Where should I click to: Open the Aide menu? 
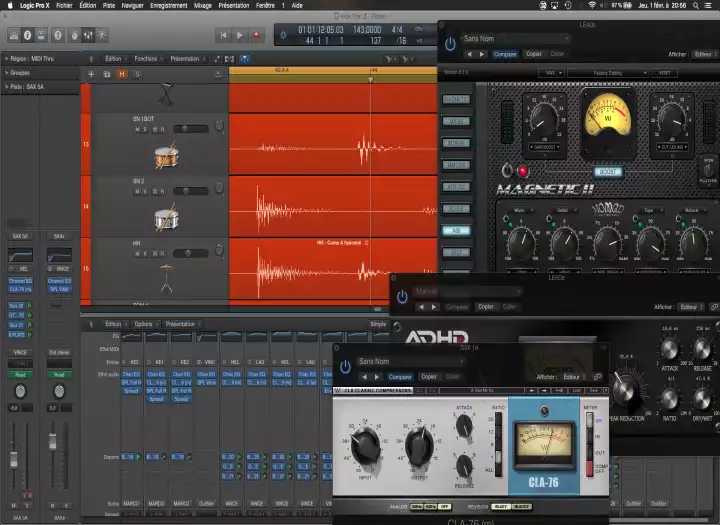[297, 6]
